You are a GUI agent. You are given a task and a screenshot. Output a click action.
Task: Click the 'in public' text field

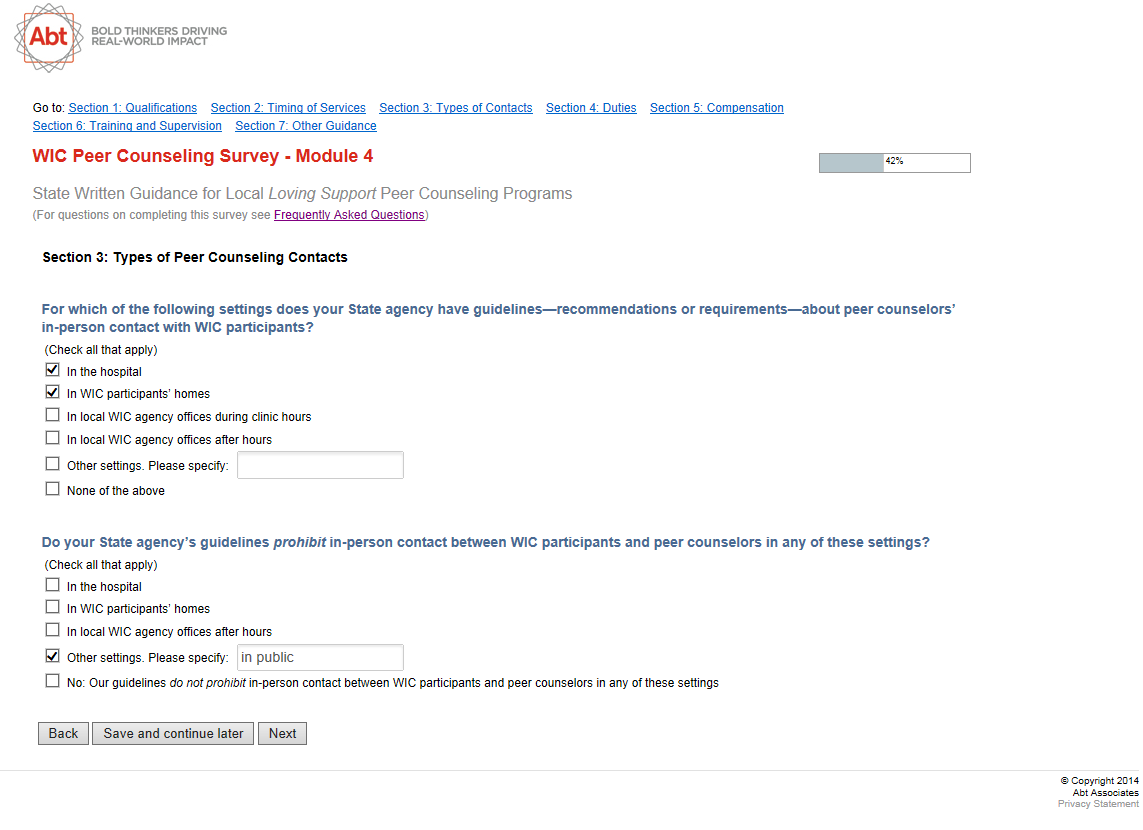pyautogui.click(x=320, y=657)
